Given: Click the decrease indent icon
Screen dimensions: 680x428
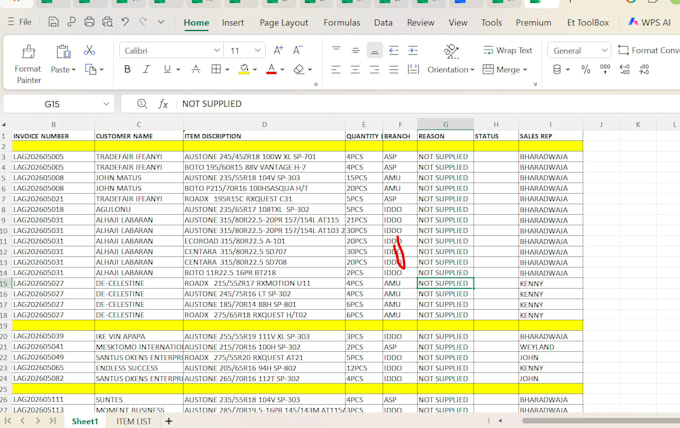Looking at the screenshot, I should point(394,50).
